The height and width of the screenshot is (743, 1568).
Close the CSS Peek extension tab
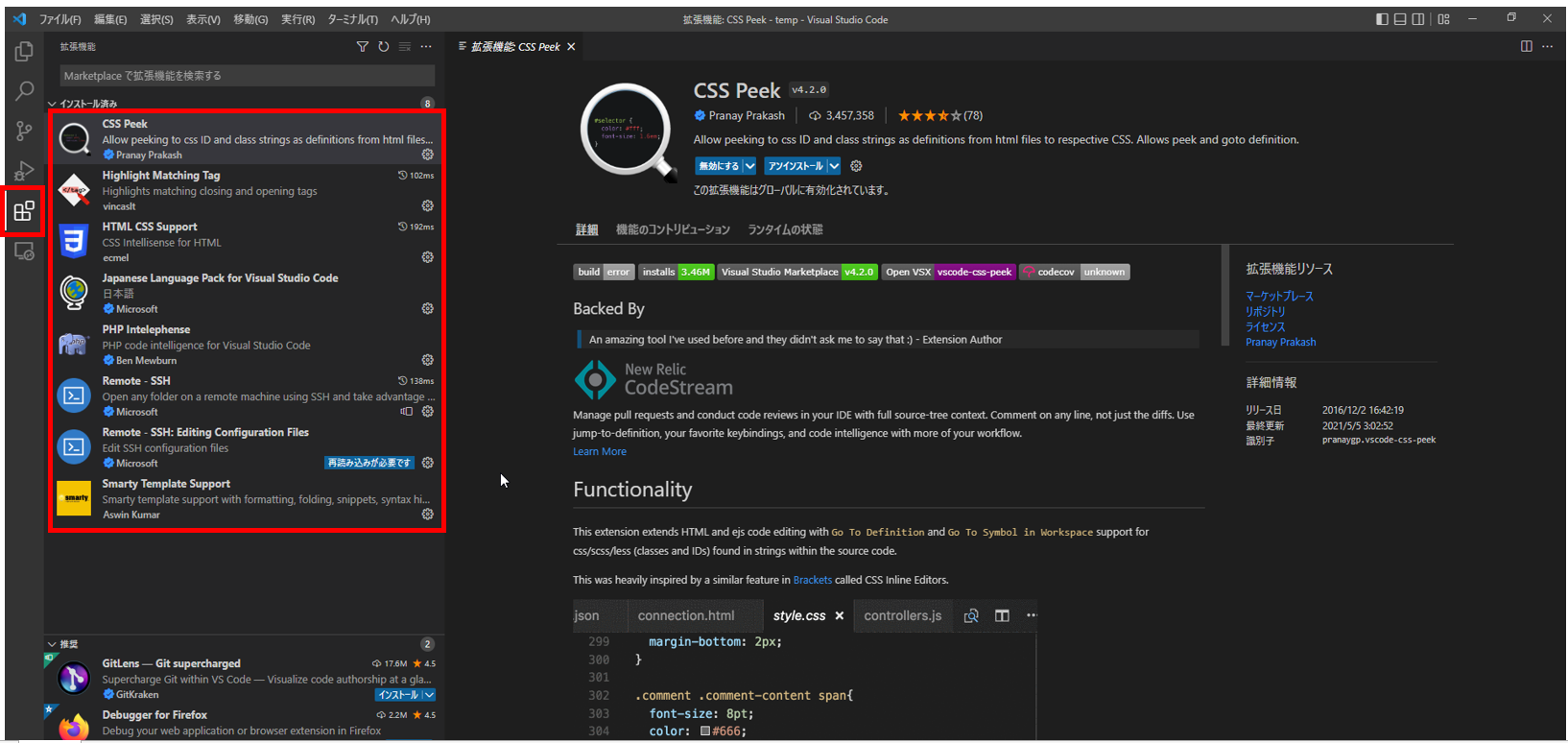click(x=571, y=47)
